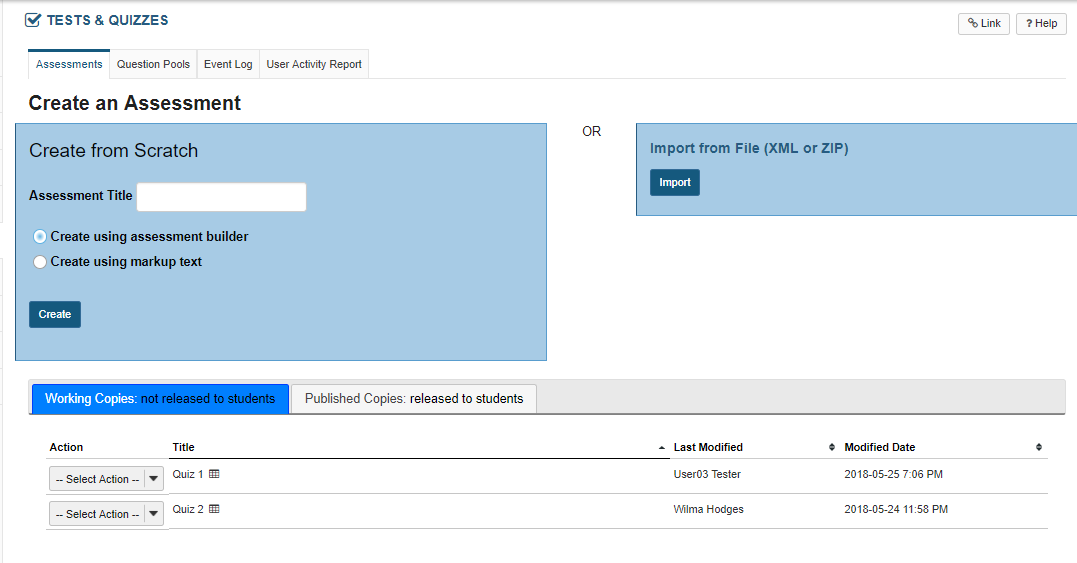Focus the Assessment Title text field
This screenshot has width=1077, height=563.
[221, 197]
